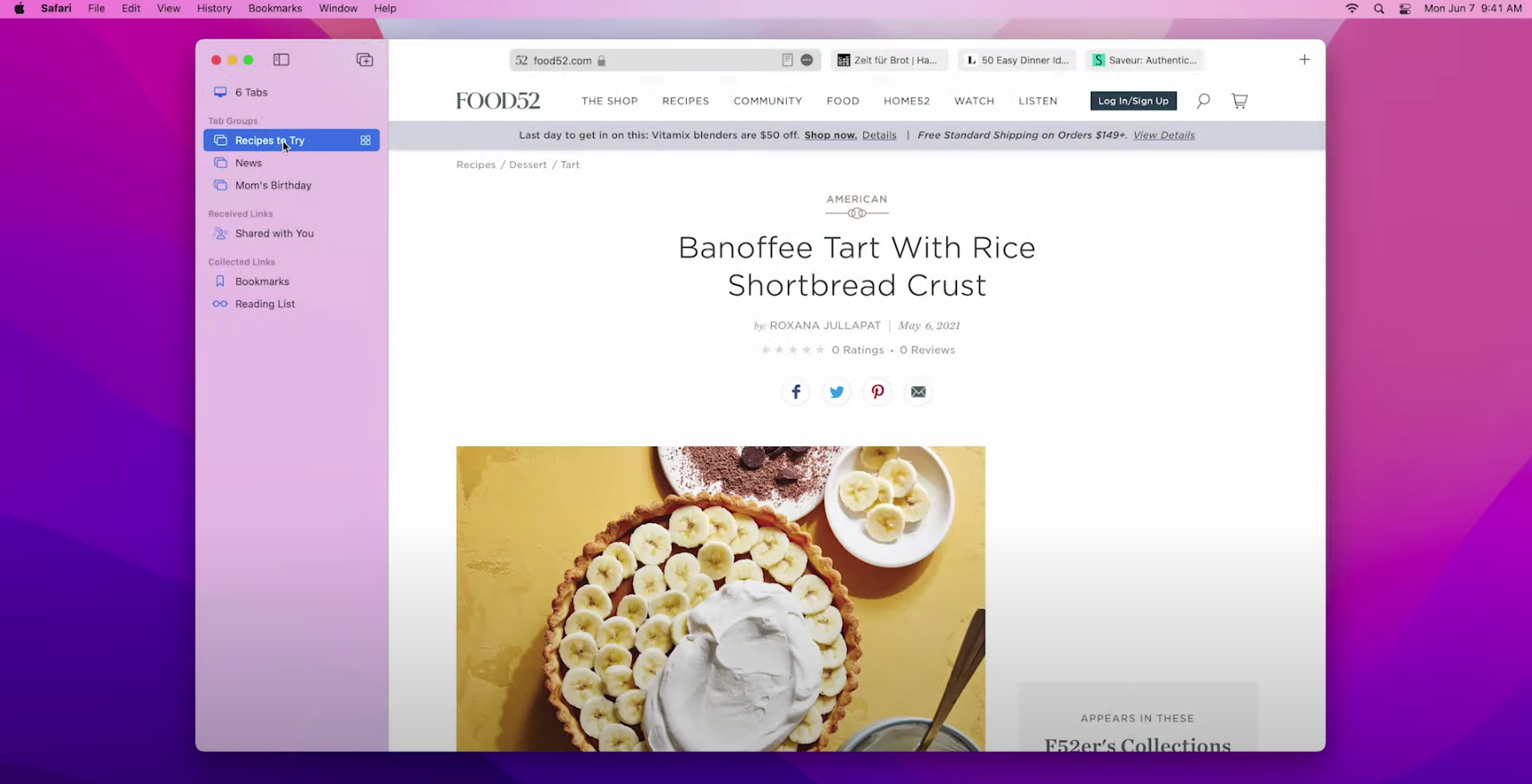This screenshot has height=784, width=1532.
Task: Click the Food52 search magnifier icon
Action: 1203,101
